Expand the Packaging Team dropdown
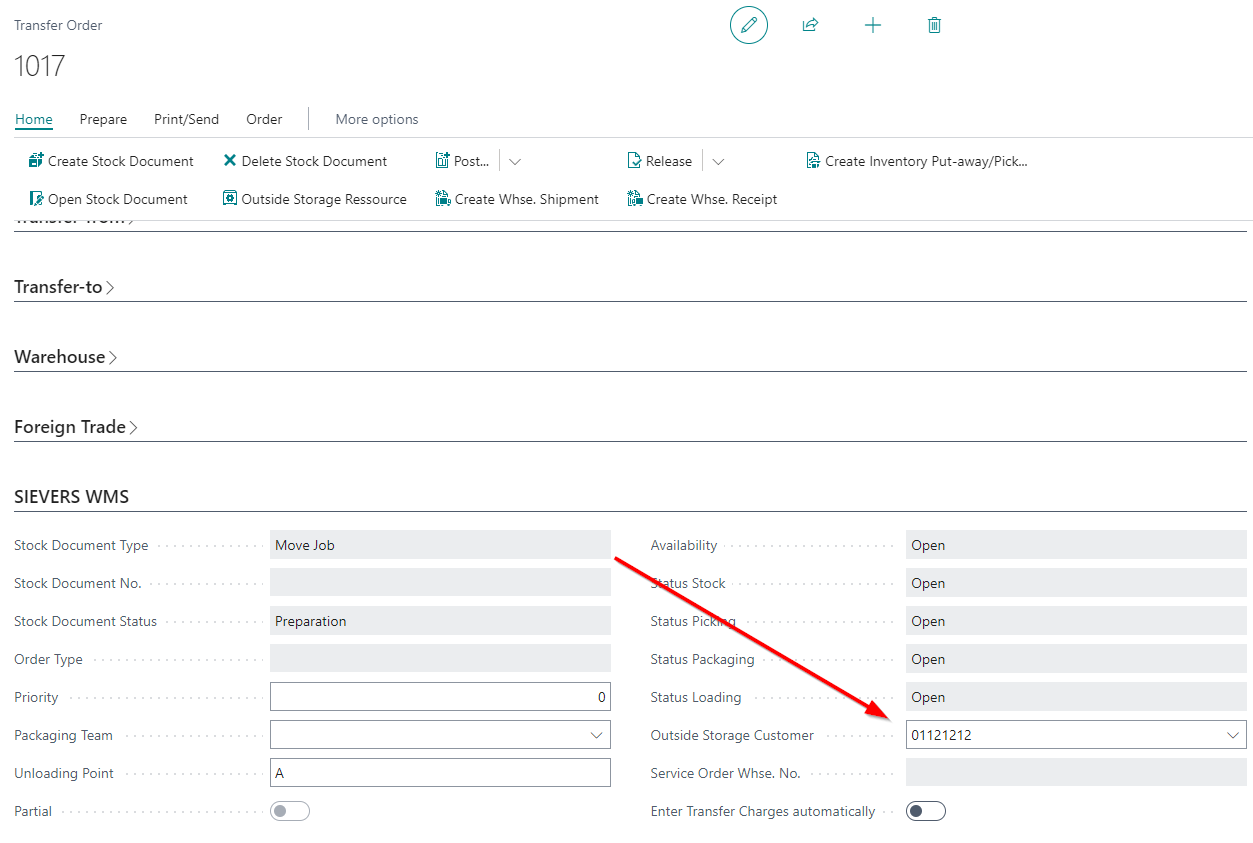This screenshot has width=1253, height=843. [x=596, y=735]
